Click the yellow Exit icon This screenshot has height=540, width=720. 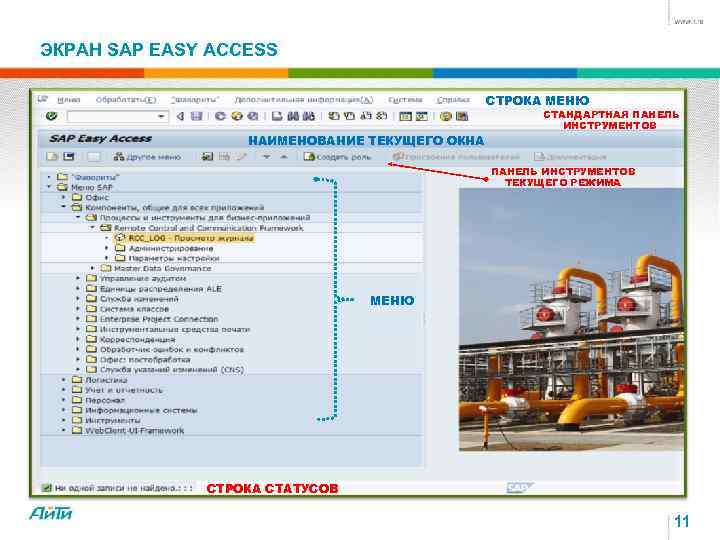tap(236, 116)
